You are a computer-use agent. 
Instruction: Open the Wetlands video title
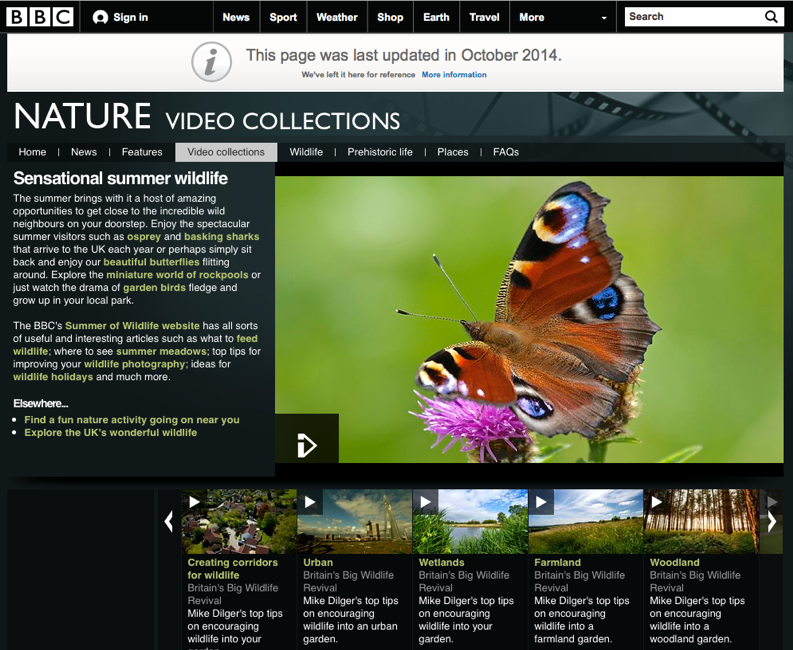(441, 562)
